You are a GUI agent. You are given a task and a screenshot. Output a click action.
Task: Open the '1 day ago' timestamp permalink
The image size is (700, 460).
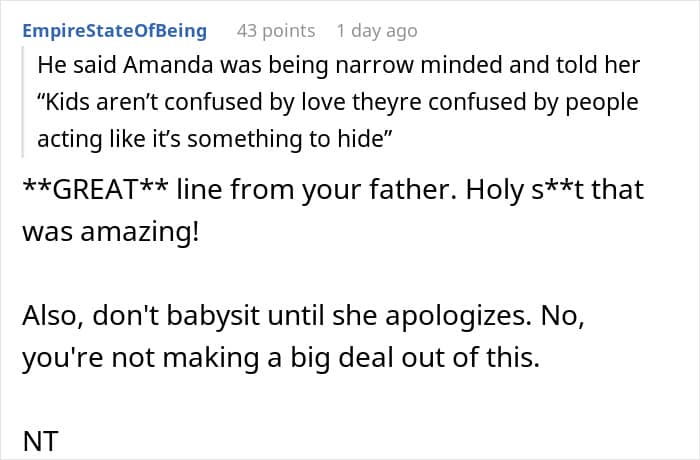click(x=377, y=31)
